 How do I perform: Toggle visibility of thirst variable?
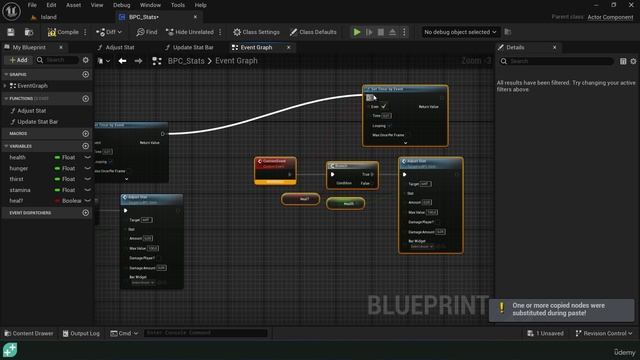(x=87, y=179)
